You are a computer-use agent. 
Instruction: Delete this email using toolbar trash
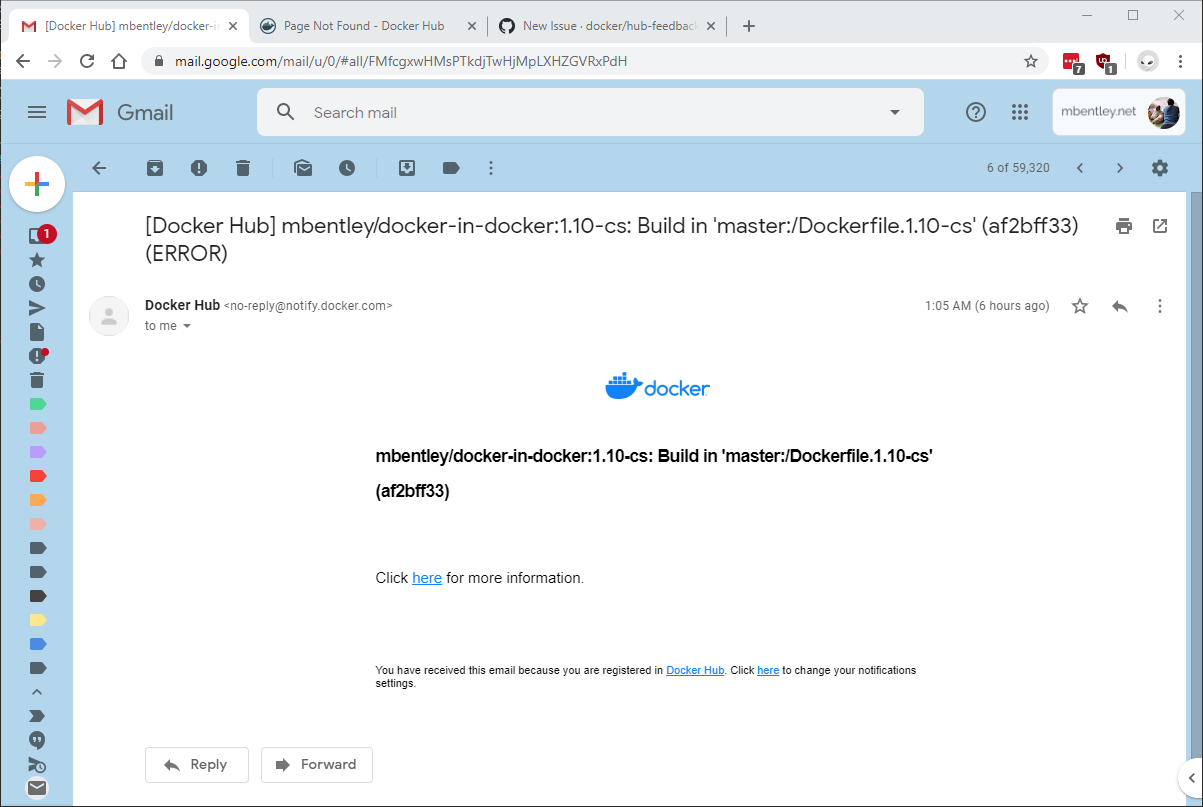point(243,168)
